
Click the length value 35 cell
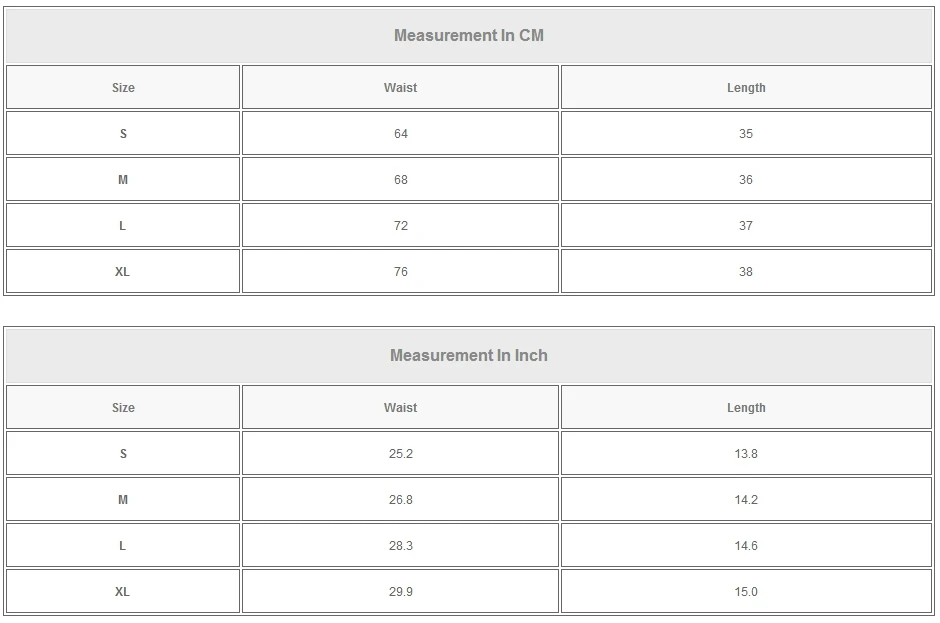746,134
